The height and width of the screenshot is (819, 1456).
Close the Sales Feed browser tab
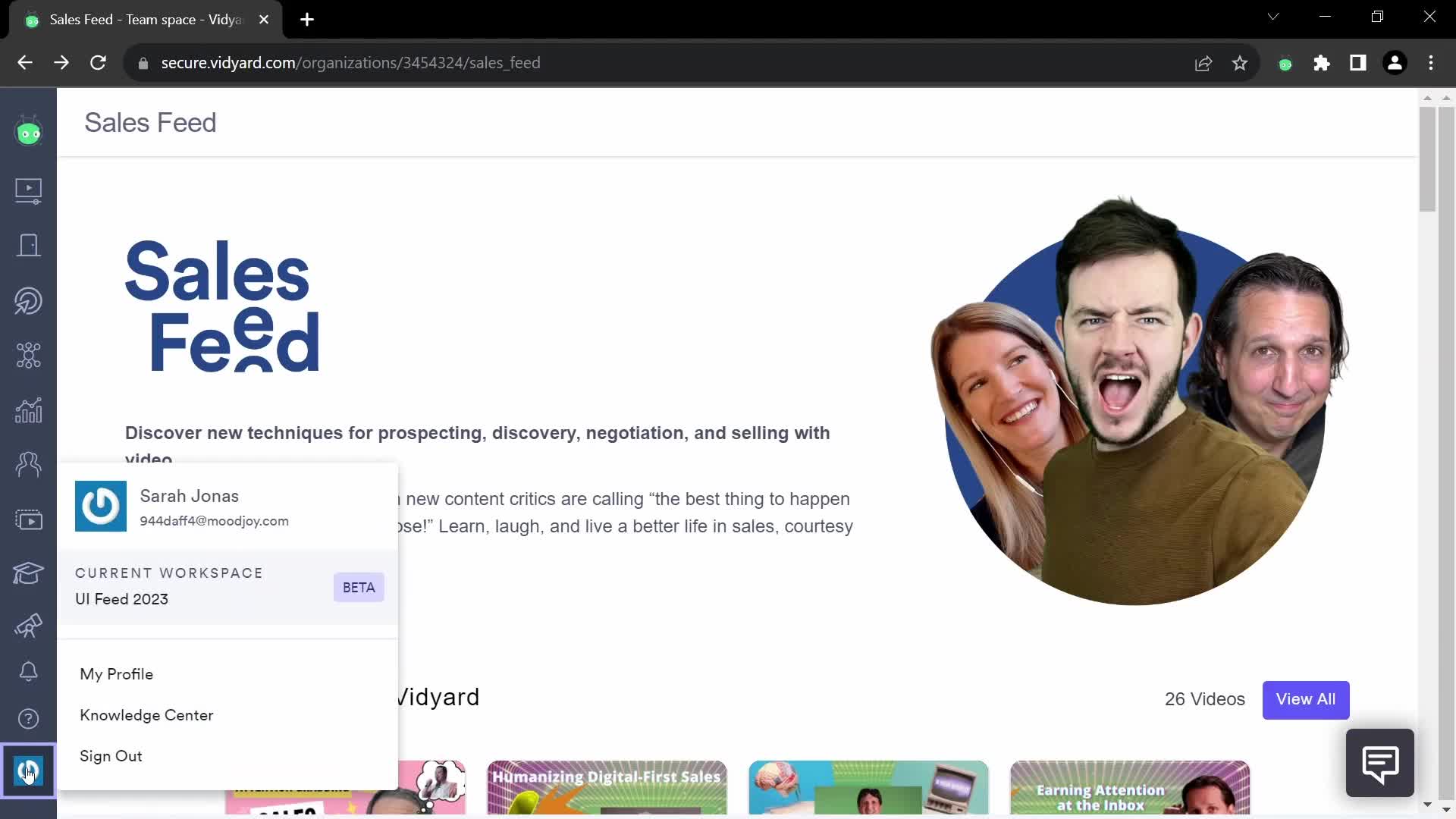pos(264,20)
